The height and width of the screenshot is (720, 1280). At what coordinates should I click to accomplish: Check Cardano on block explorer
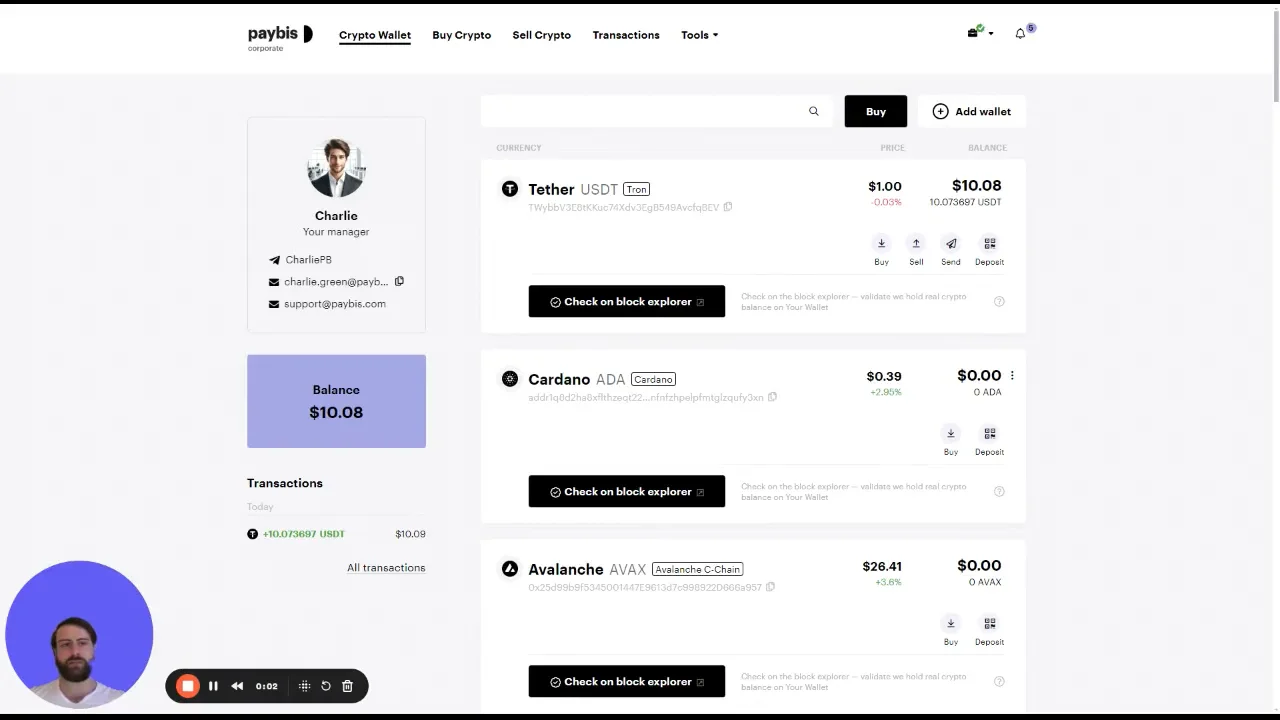pyautogui.click(x=626, y=491)
